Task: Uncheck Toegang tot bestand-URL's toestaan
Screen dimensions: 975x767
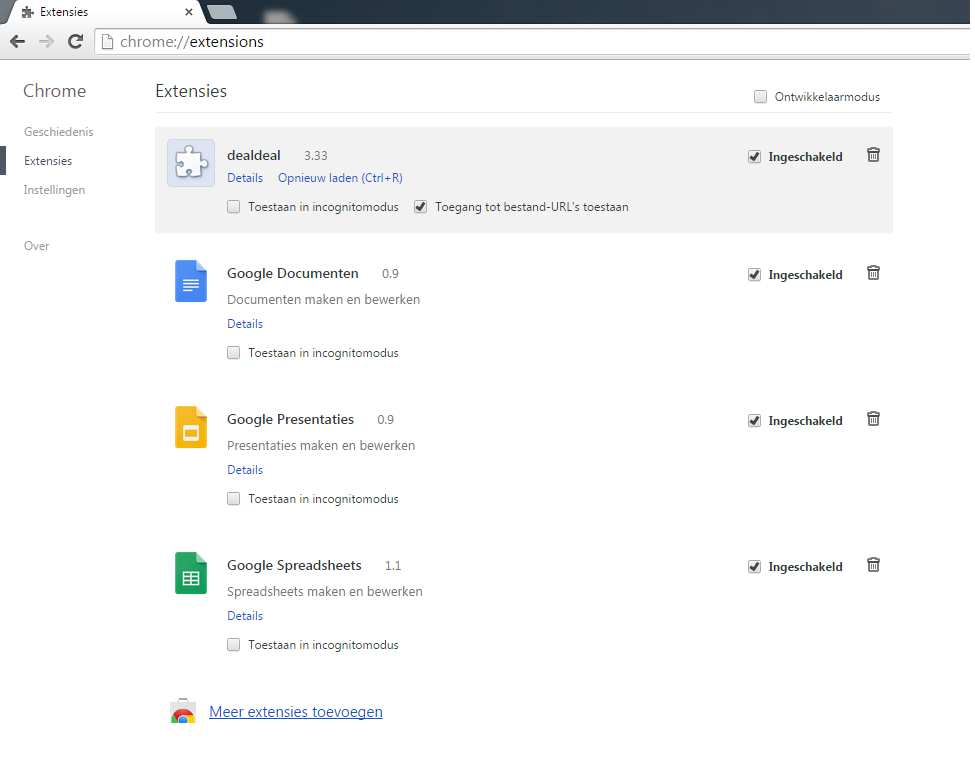Action: pyautogui.click(x=420, y=207)
